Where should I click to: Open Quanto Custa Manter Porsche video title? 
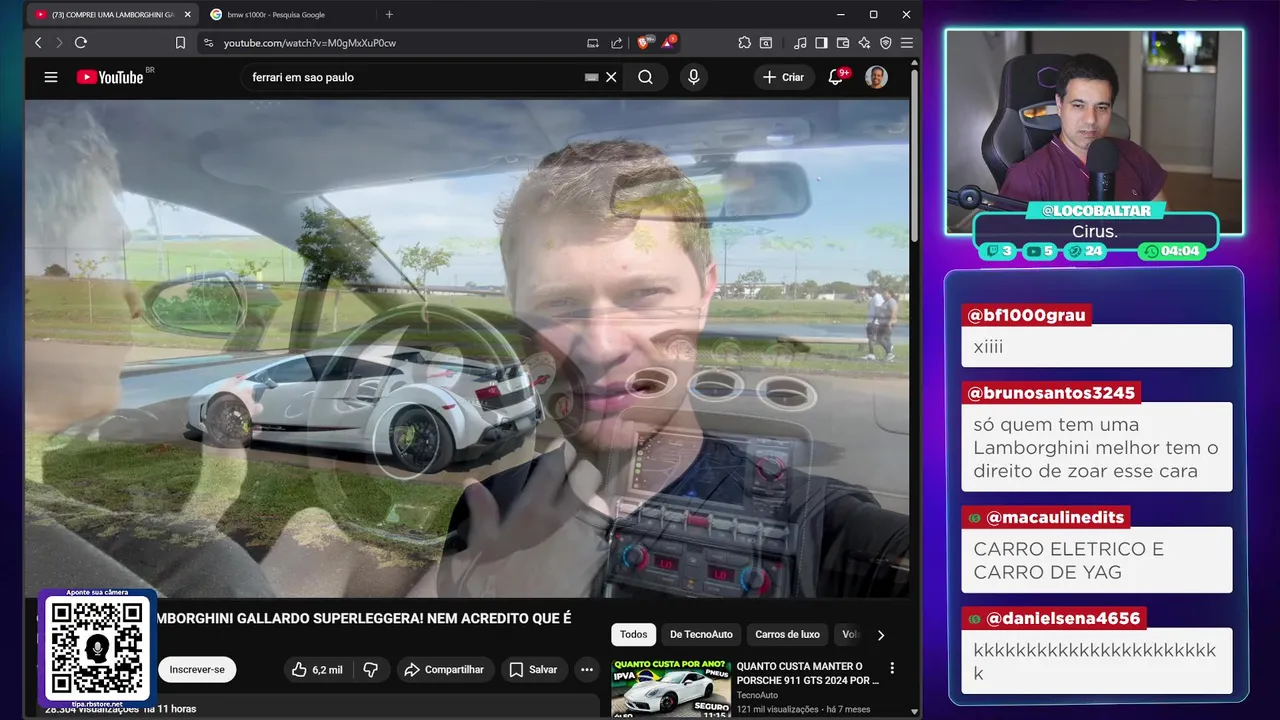click(808, 673)
